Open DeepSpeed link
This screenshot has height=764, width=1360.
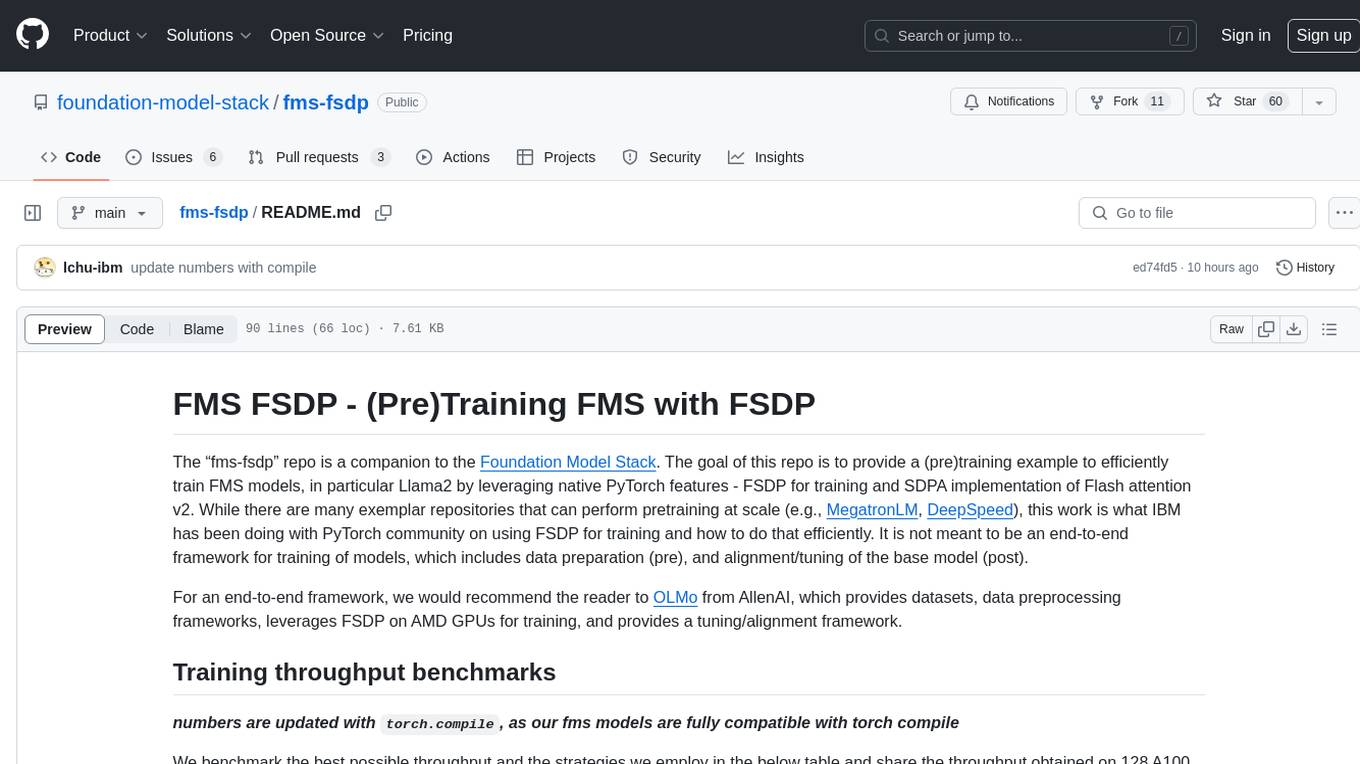click(971, 510)
